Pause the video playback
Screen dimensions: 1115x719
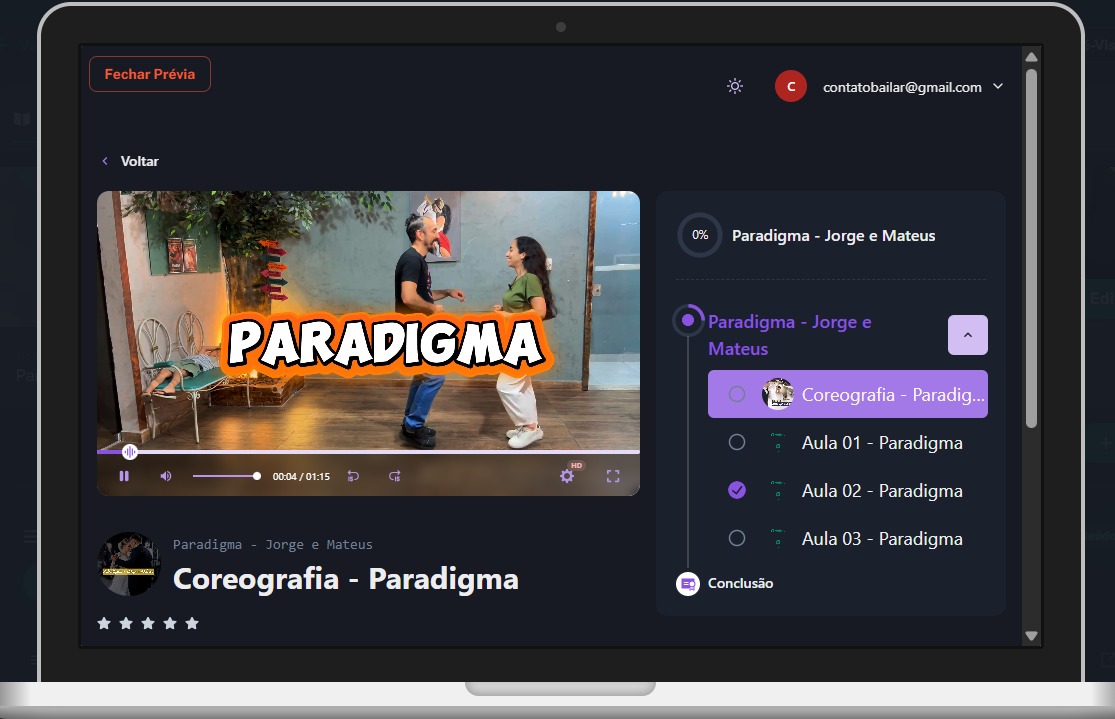[124, 476]
